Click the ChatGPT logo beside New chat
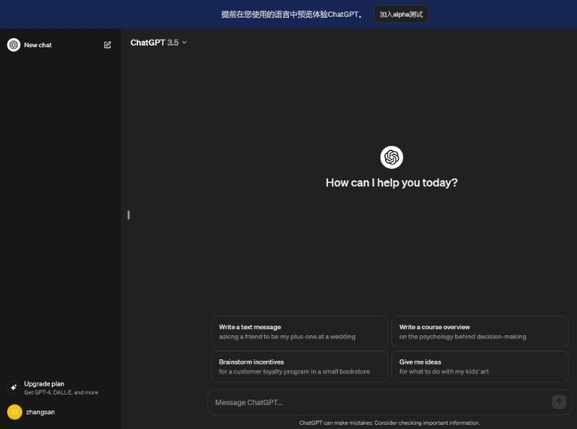 pyautogui.click(x=14, y=45)
